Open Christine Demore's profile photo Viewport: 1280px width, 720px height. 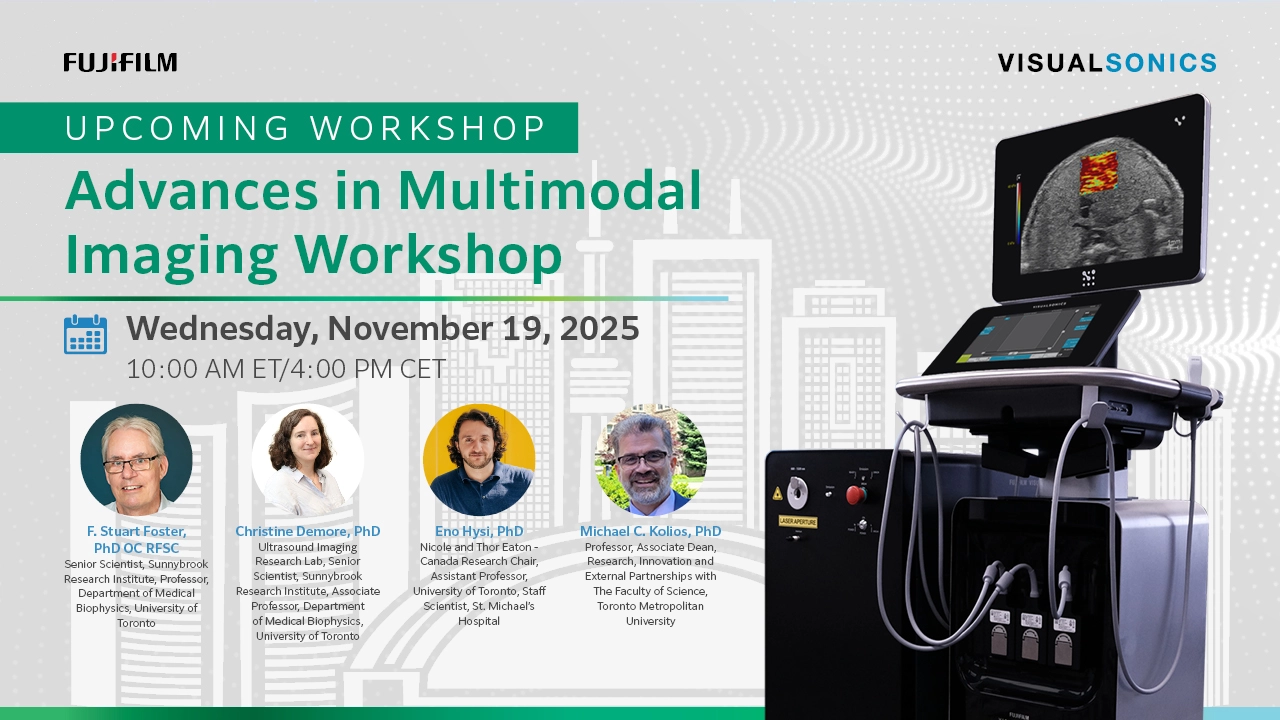[308, 459]
